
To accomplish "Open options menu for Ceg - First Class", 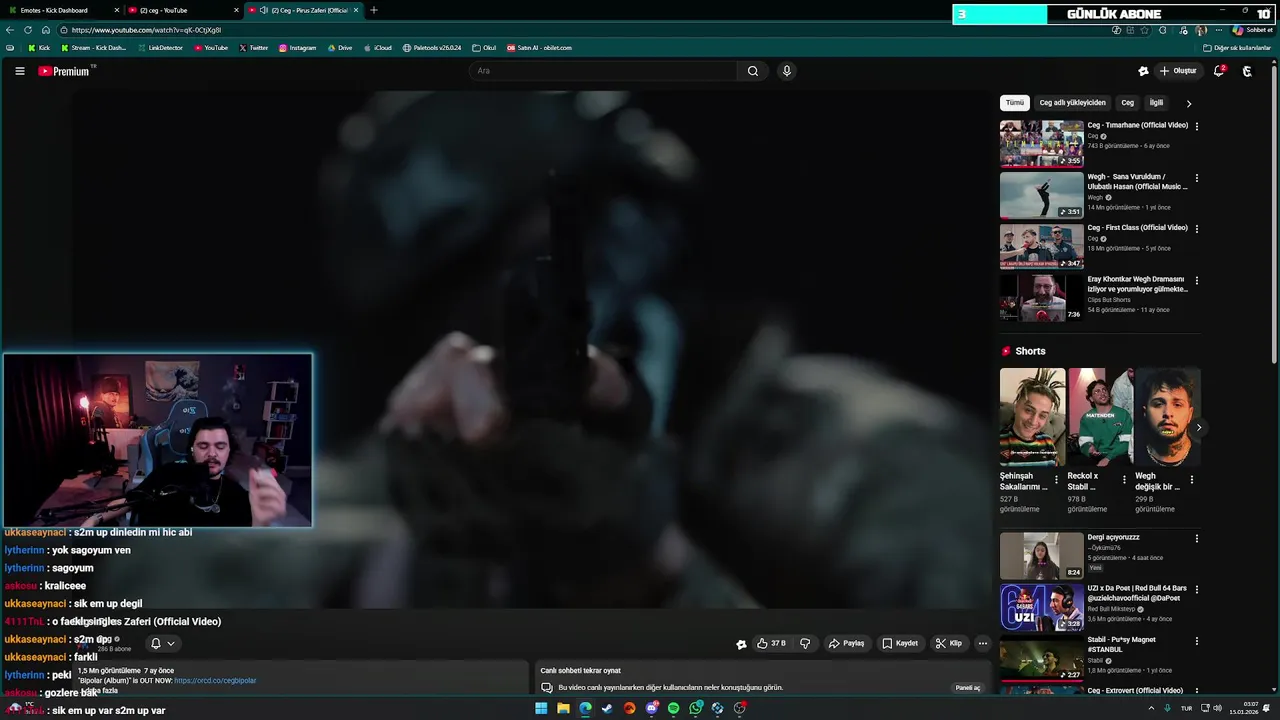I will (x=1196, y=229).
